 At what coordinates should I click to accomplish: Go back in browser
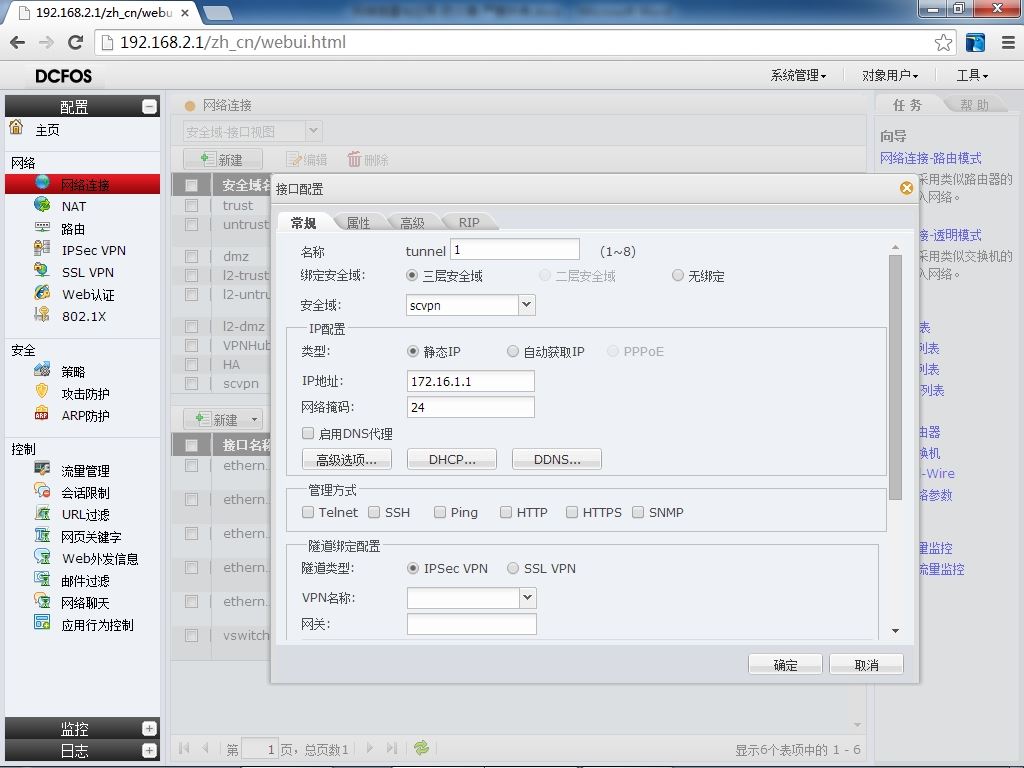[x=18, y=42]
